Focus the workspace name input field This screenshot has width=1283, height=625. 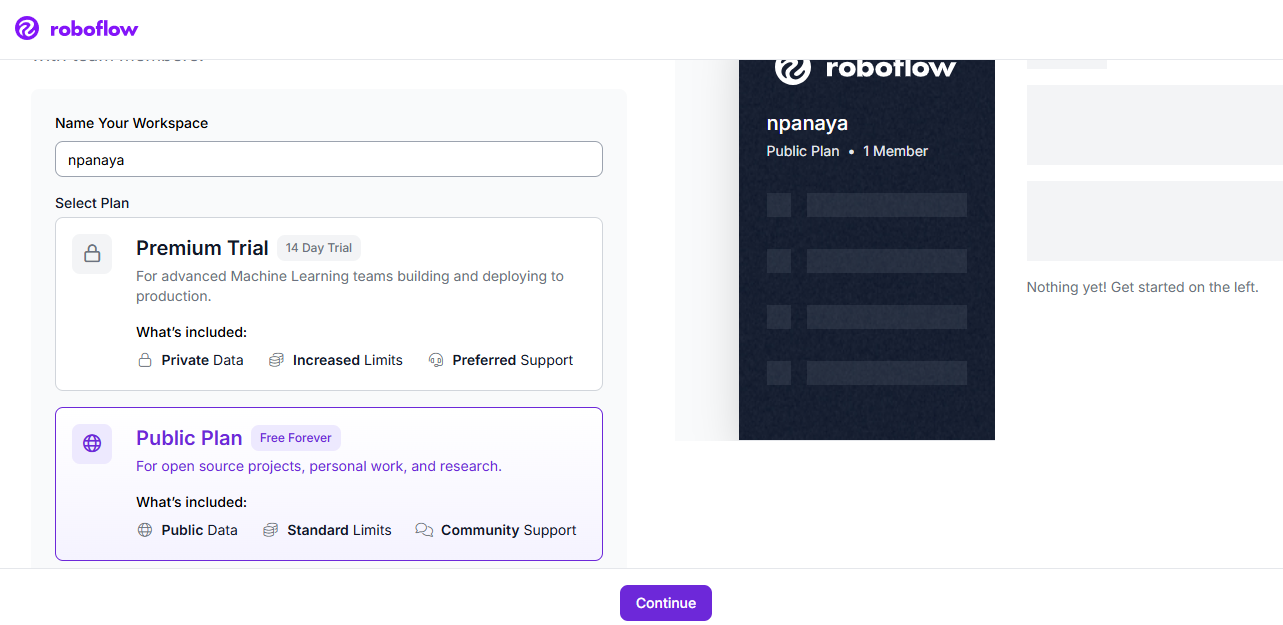point(329,159)
